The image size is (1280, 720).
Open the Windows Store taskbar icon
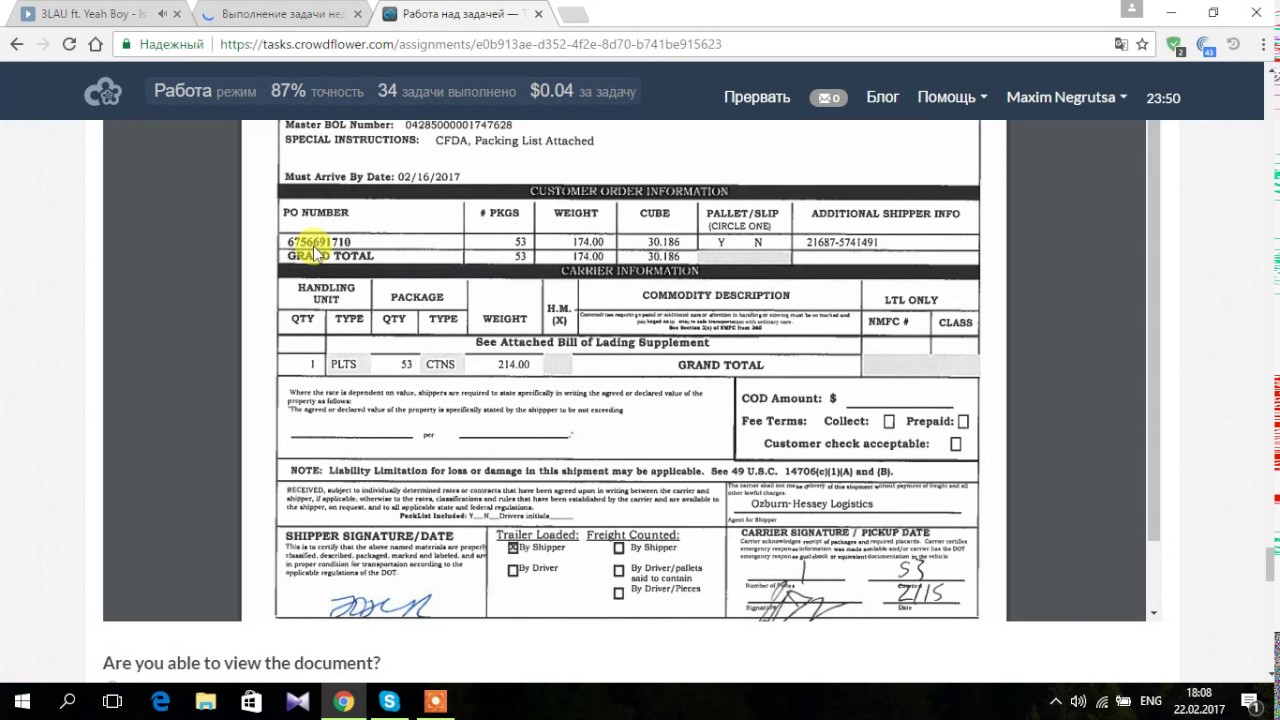[x=251, y=701]
